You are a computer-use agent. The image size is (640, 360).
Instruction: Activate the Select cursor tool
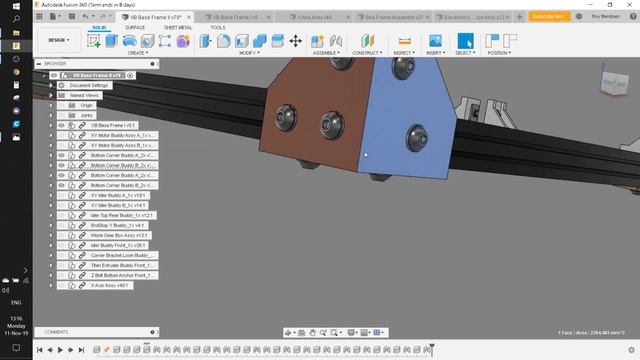pyautogui.click(x=465, y=41)
